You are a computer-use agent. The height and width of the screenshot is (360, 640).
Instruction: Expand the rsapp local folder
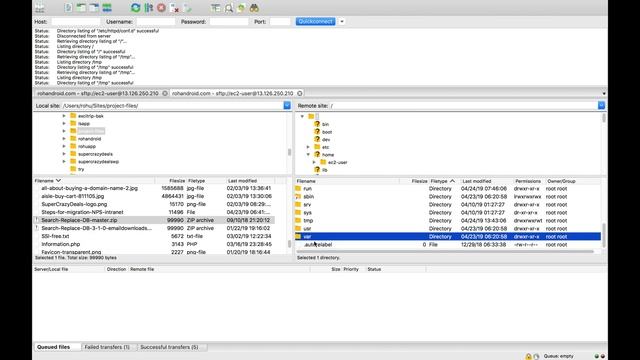pos(64,123)
